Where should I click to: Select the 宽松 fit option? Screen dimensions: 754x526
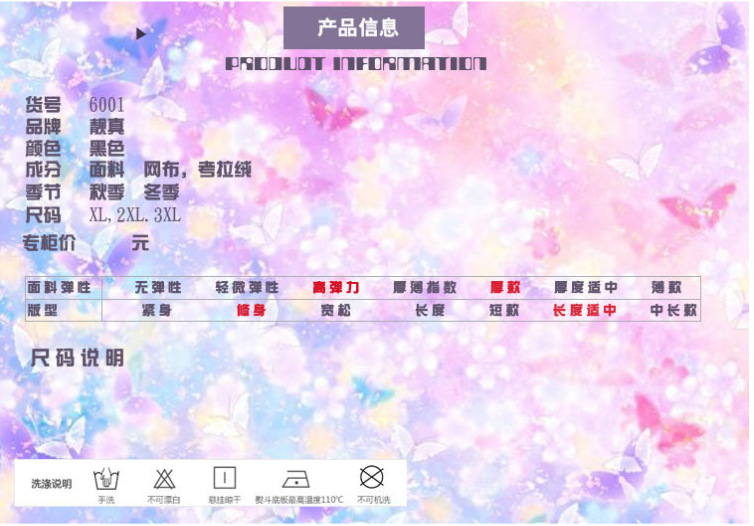[336, 310]
